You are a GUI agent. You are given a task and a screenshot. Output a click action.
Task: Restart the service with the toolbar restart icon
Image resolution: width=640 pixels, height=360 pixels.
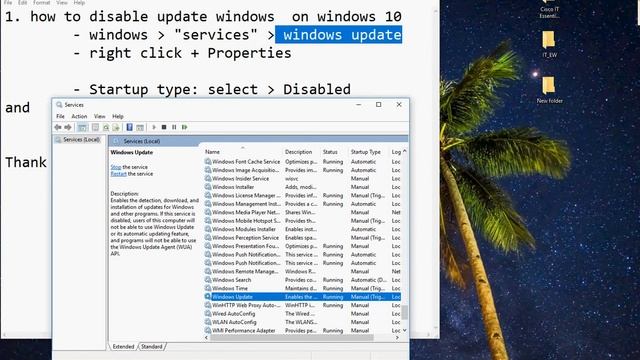(x=184, y=127)
